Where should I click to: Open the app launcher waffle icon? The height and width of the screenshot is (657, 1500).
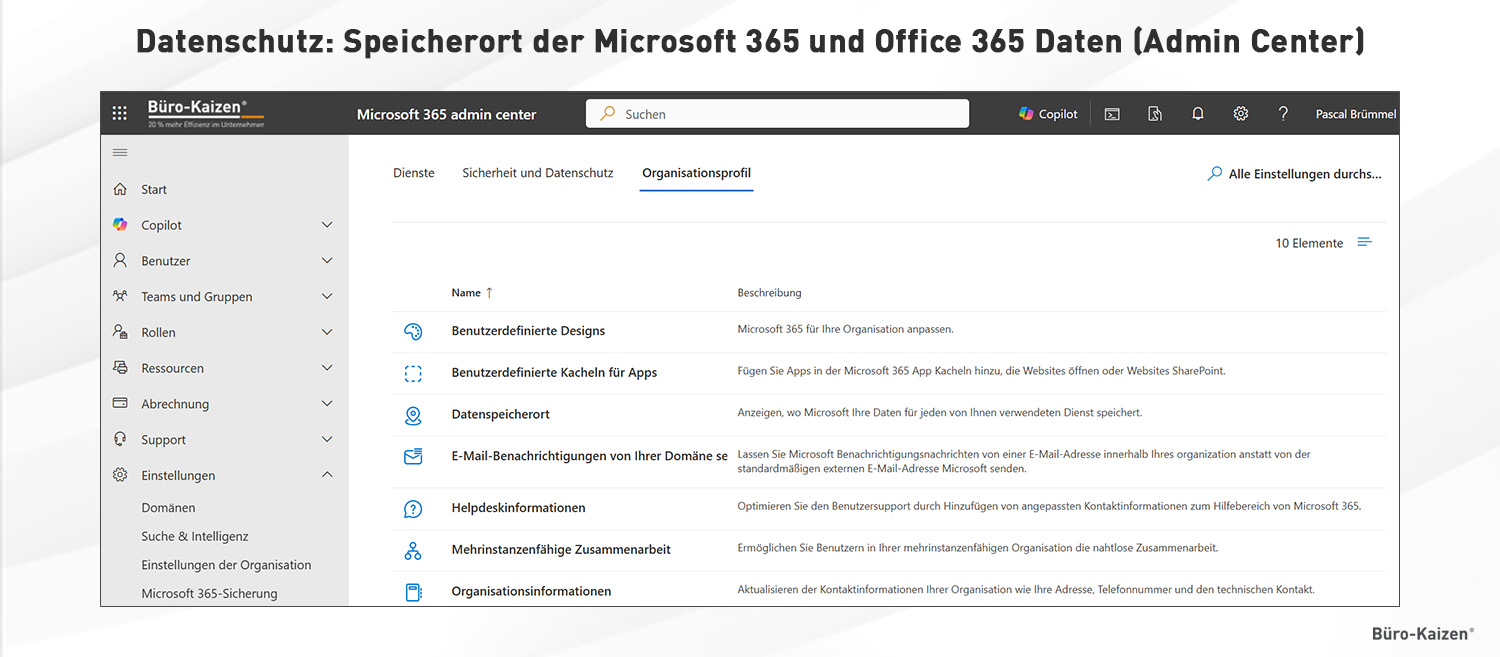pyautogui.click(x=120, y=114)
